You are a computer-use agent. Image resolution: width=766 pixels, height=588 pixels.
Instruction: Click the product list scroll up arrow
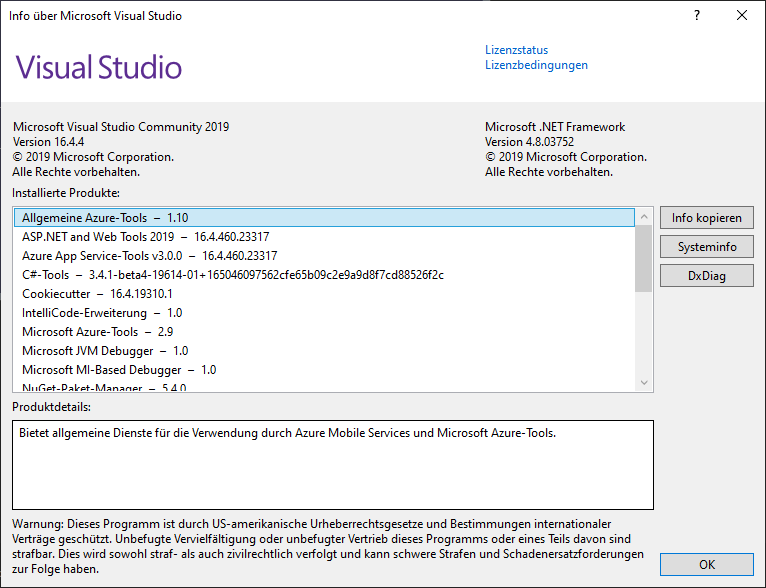(x=644, y=216)
